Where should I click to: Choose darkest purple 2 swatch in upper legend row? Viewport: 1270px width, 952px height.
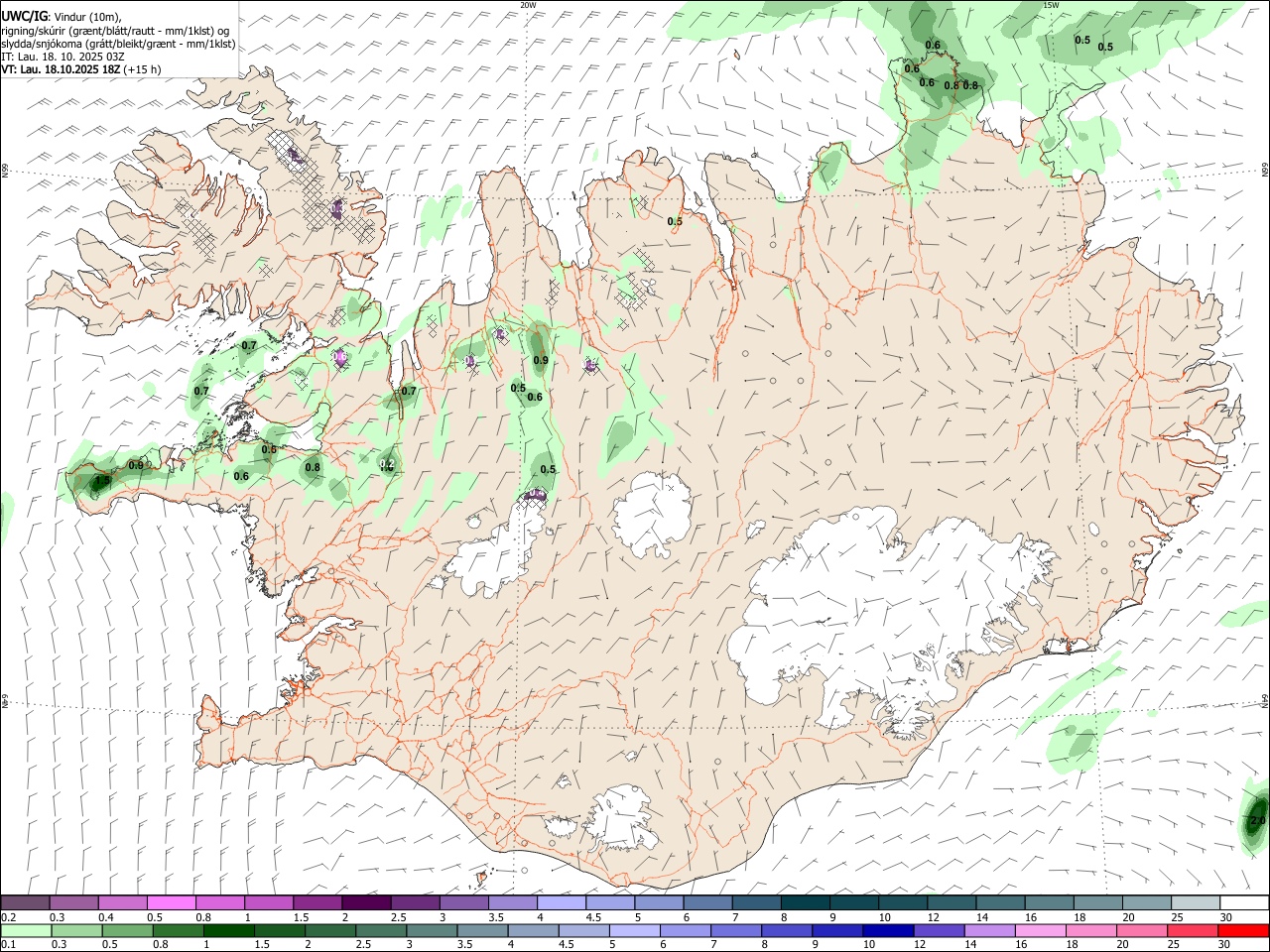[365, 902]
